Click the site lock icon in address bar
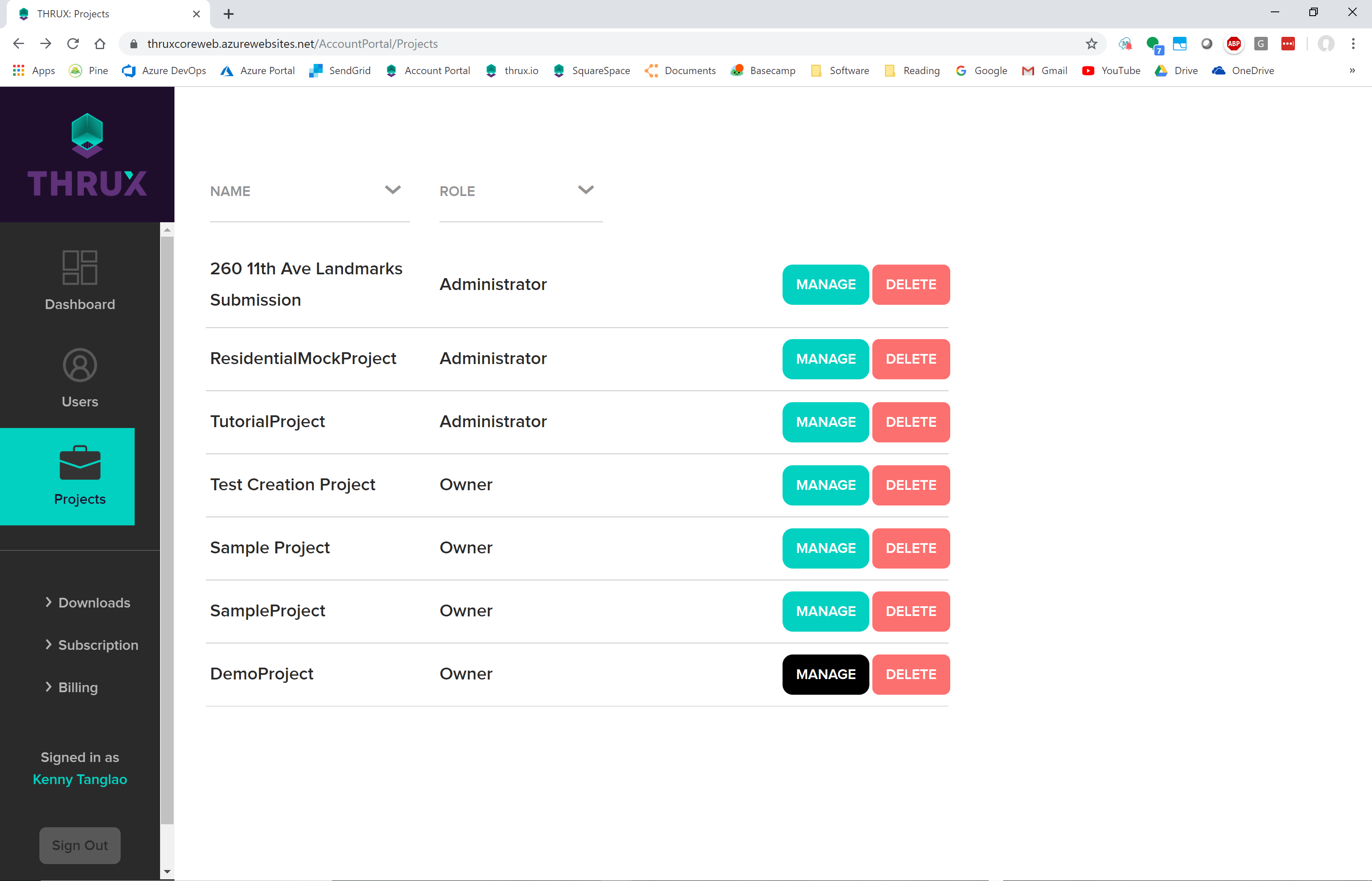Screen dimensions: 1372x881 (x=133, y=44)
